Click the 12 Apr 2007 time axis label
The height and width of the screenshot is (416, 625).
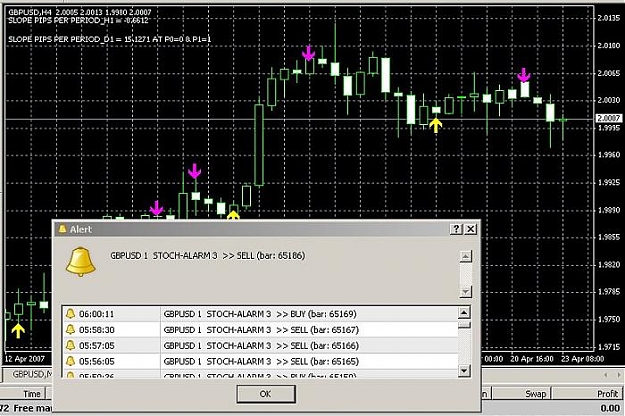[25, 359]
